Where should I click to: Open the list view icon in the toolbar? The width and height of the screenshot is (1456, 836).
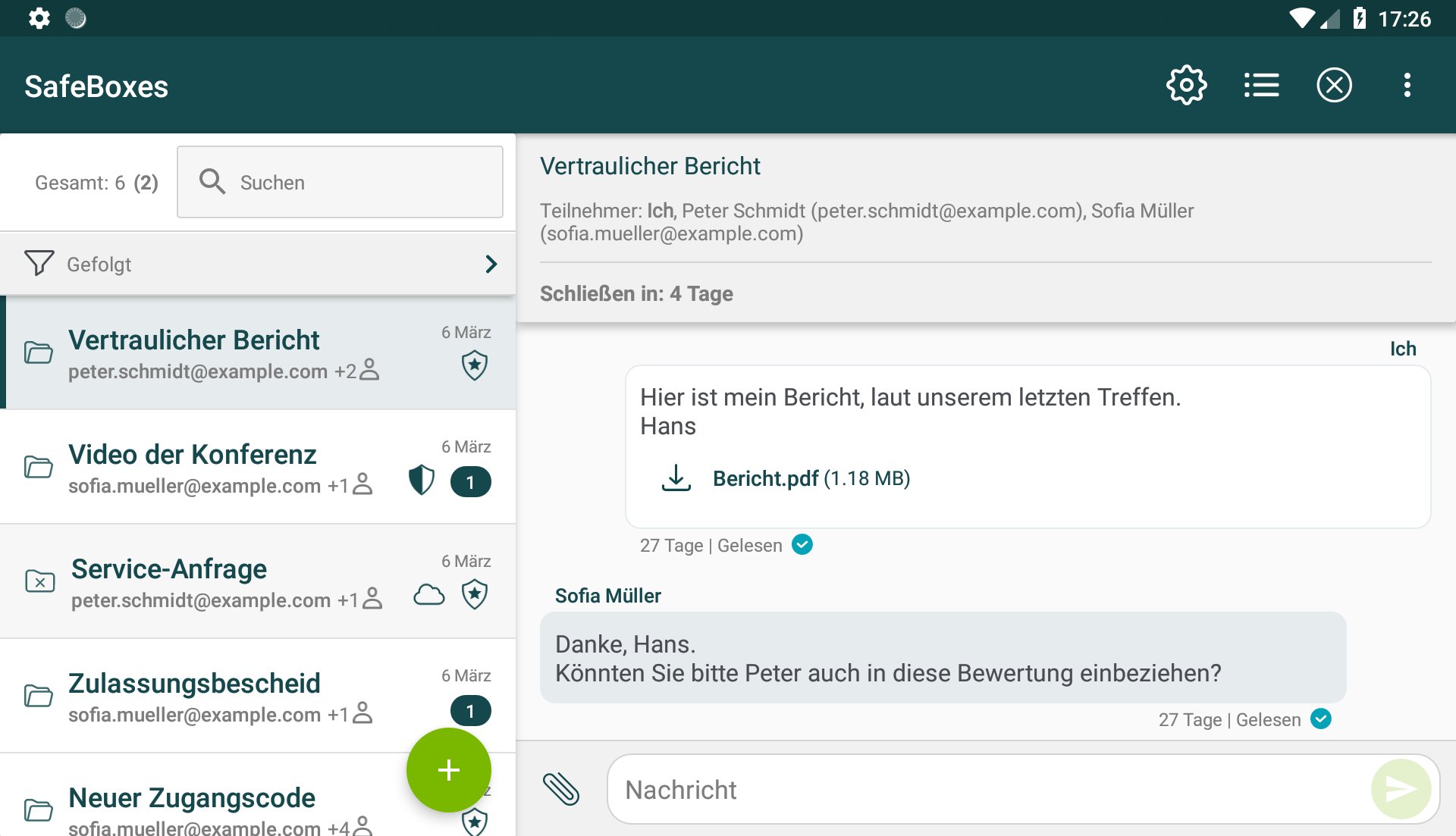(1261, 85)
